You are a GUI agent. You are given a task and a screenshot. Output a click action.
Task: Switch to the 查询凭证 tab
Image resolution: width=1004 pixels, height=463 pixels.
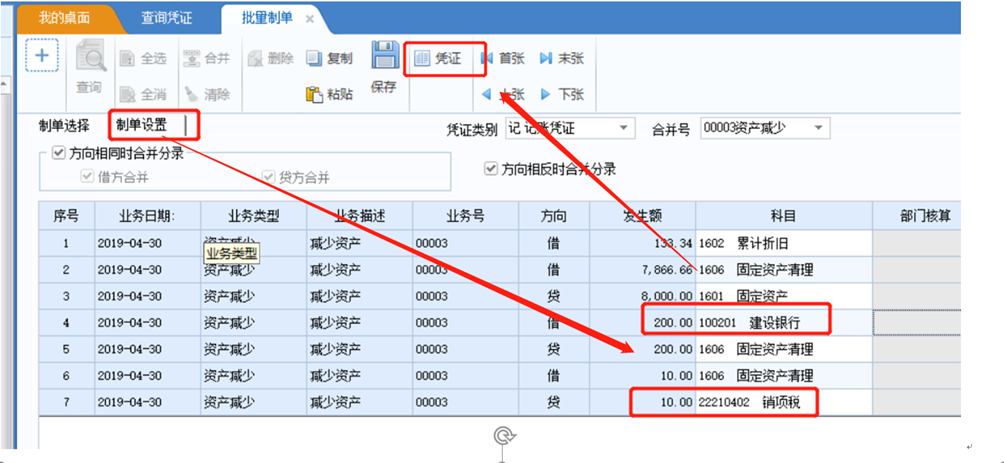[x=168, y=18]
